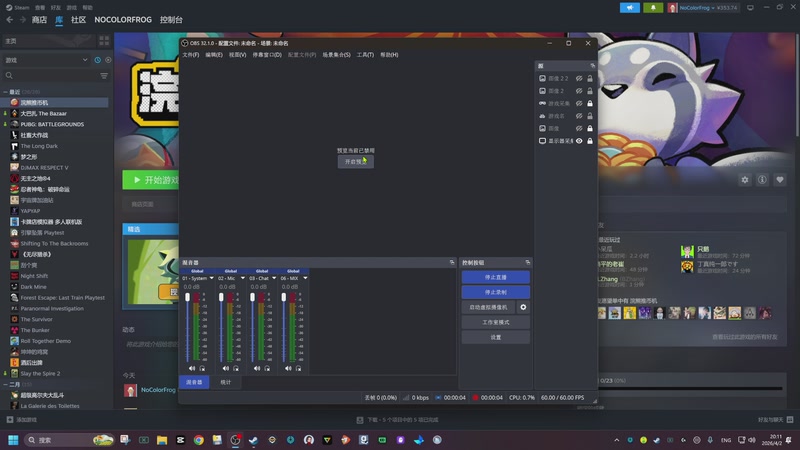
Task: Mute the 01 - System audio channel
Action: tap(192, 368)
